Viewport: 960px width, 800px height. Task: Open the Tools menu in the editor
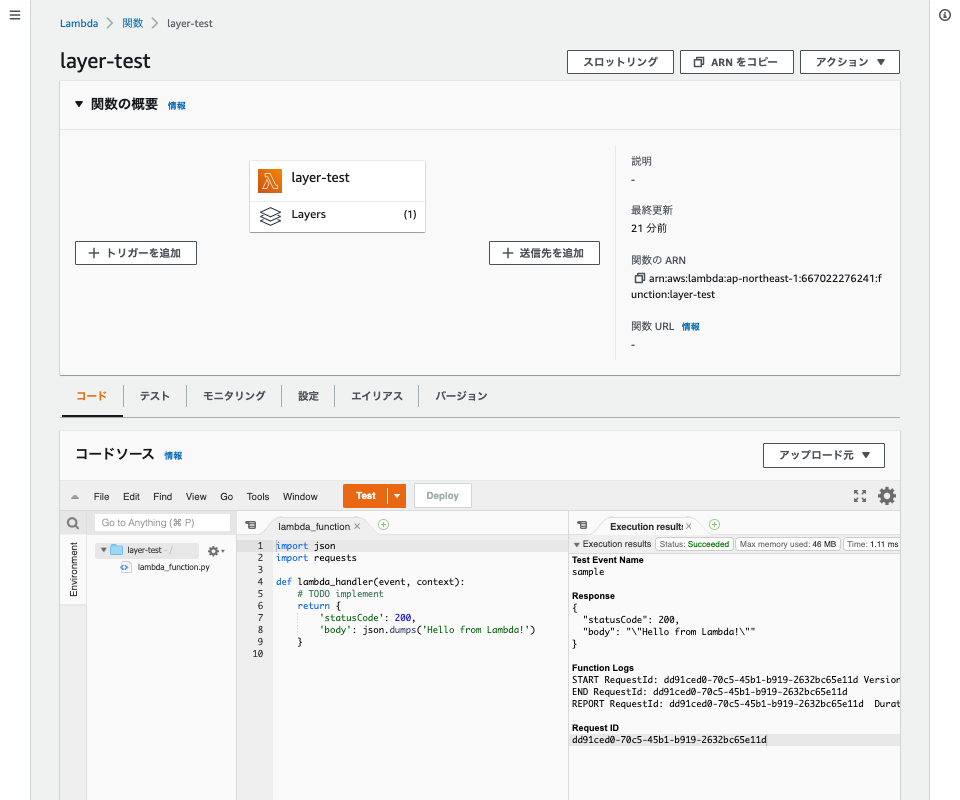point(258,496)
